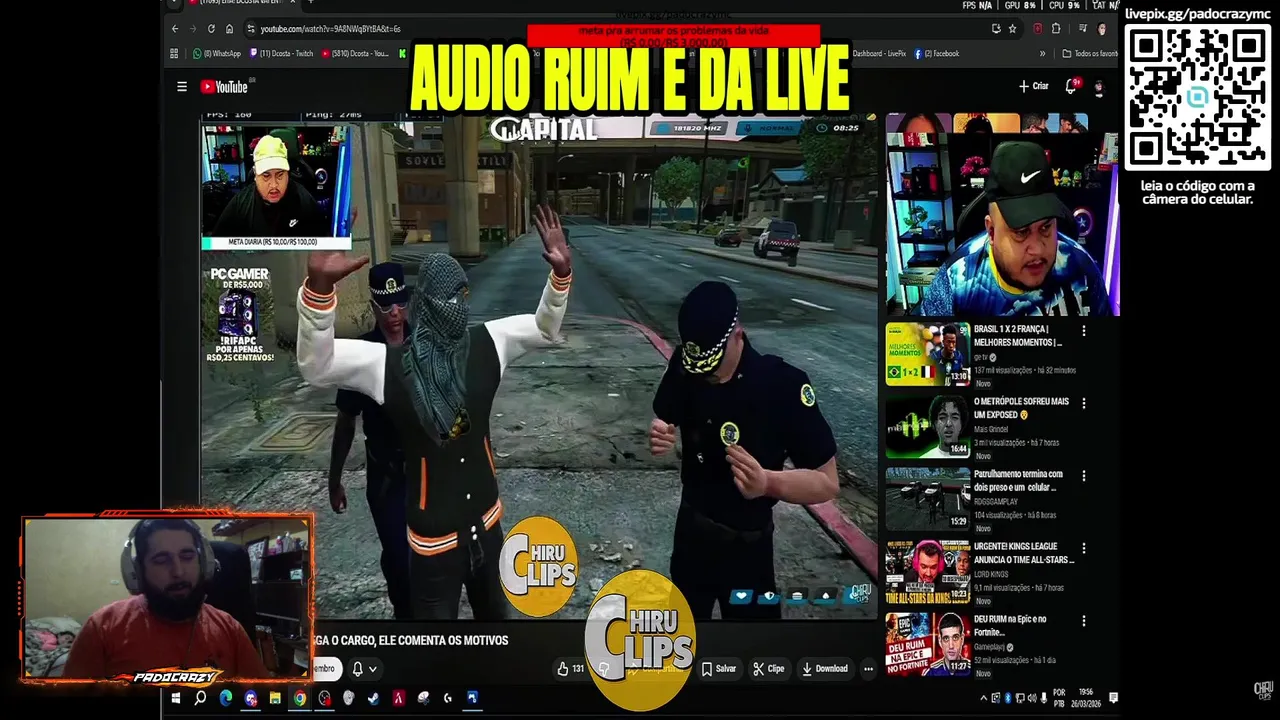Click the Criar button
This screenshot has height=720, width=1280.
[x=1034, y=86]
